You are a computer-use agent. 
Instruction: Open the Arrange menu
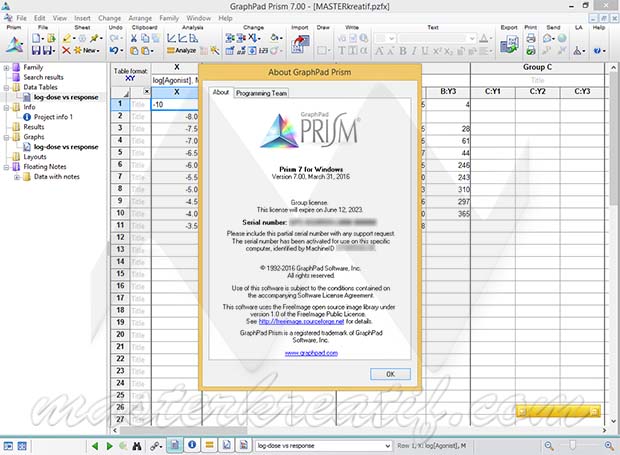tap(140, 18)
